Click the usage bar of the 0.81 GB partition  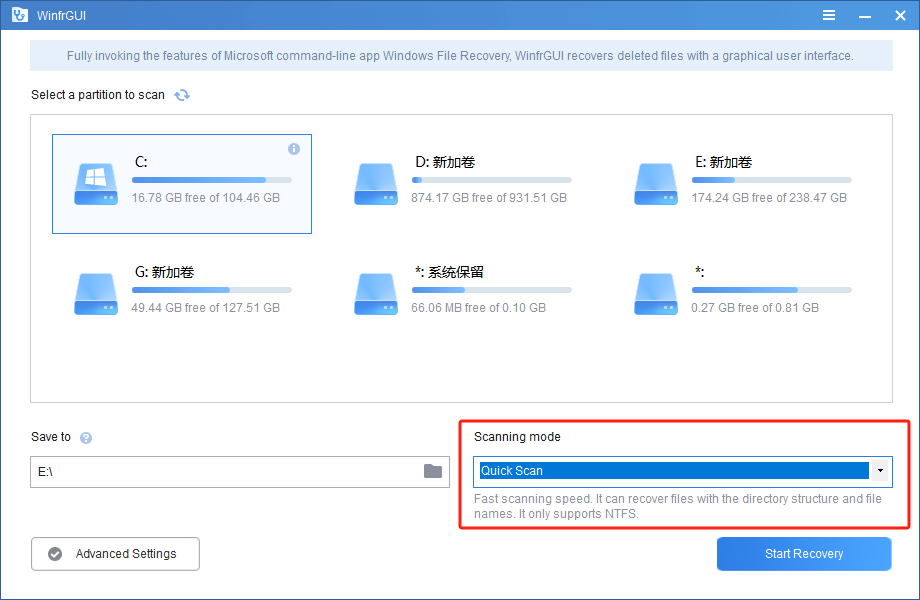(x=772, y=290)
